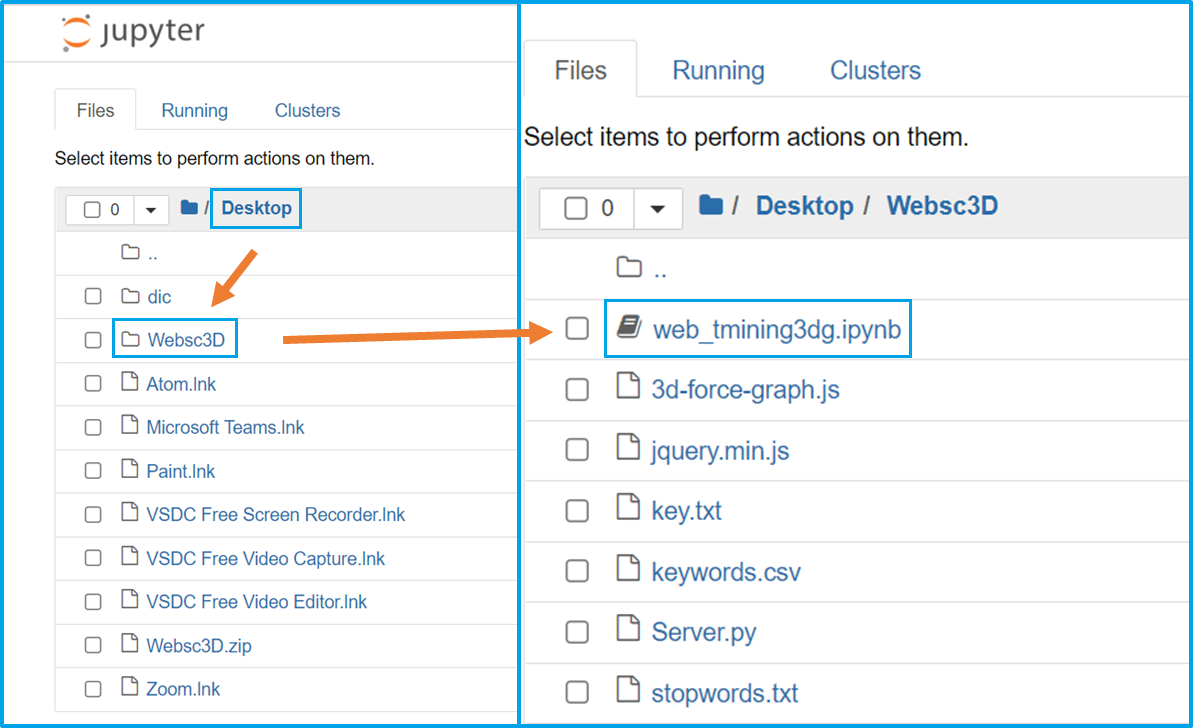Click the Jupyter logo
This screenshot has height=728, width=1193.
click(132, 32)
